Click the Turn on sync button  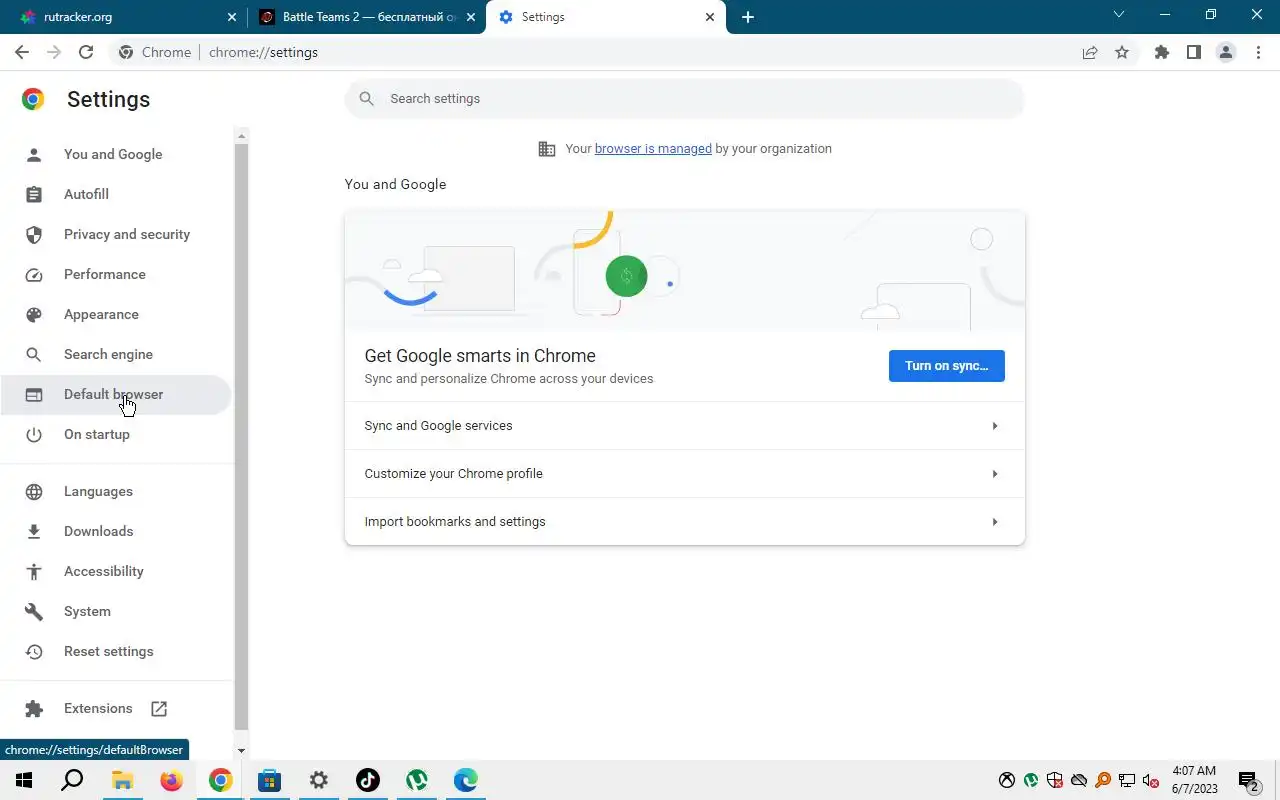[946, 366]
